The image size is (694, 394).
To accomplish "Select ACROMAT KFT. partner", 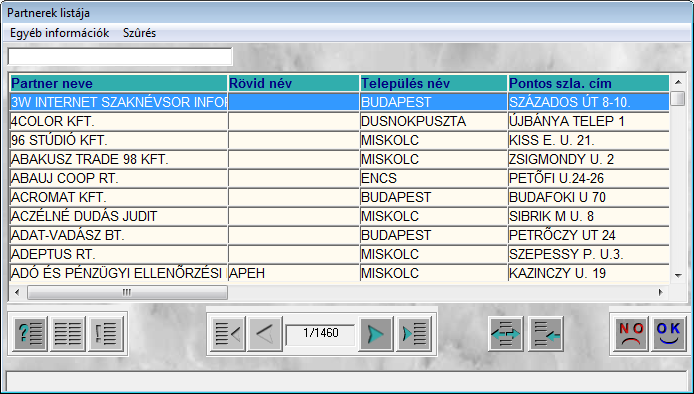I will coord(118,197).
